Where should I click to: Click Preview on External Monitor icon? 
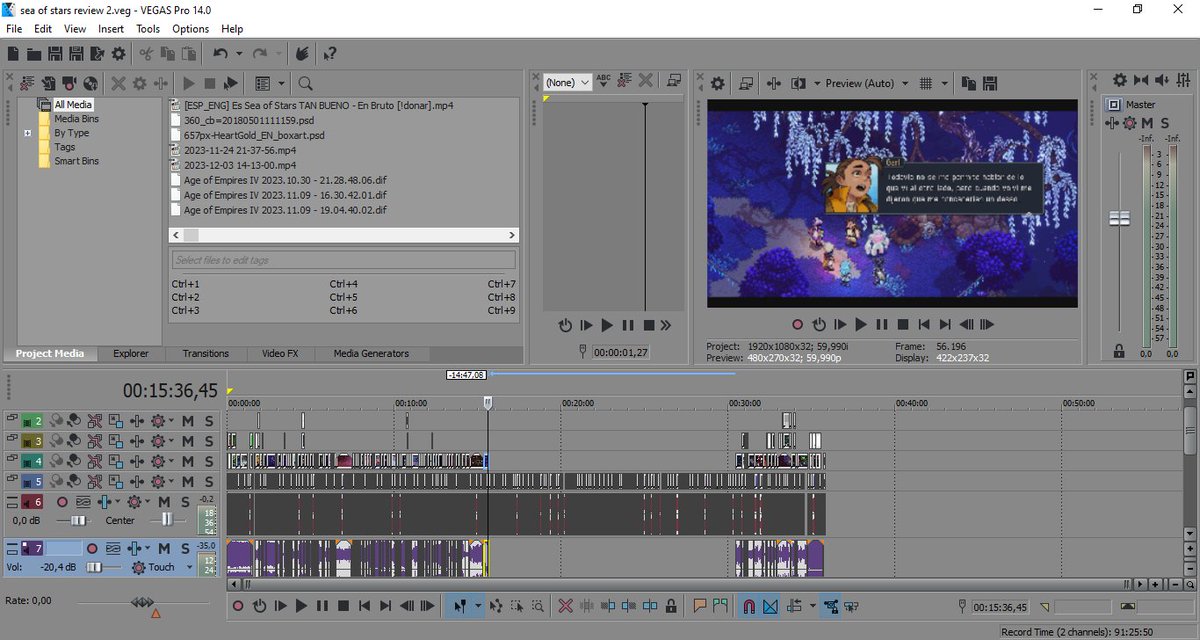click(746, 83)
